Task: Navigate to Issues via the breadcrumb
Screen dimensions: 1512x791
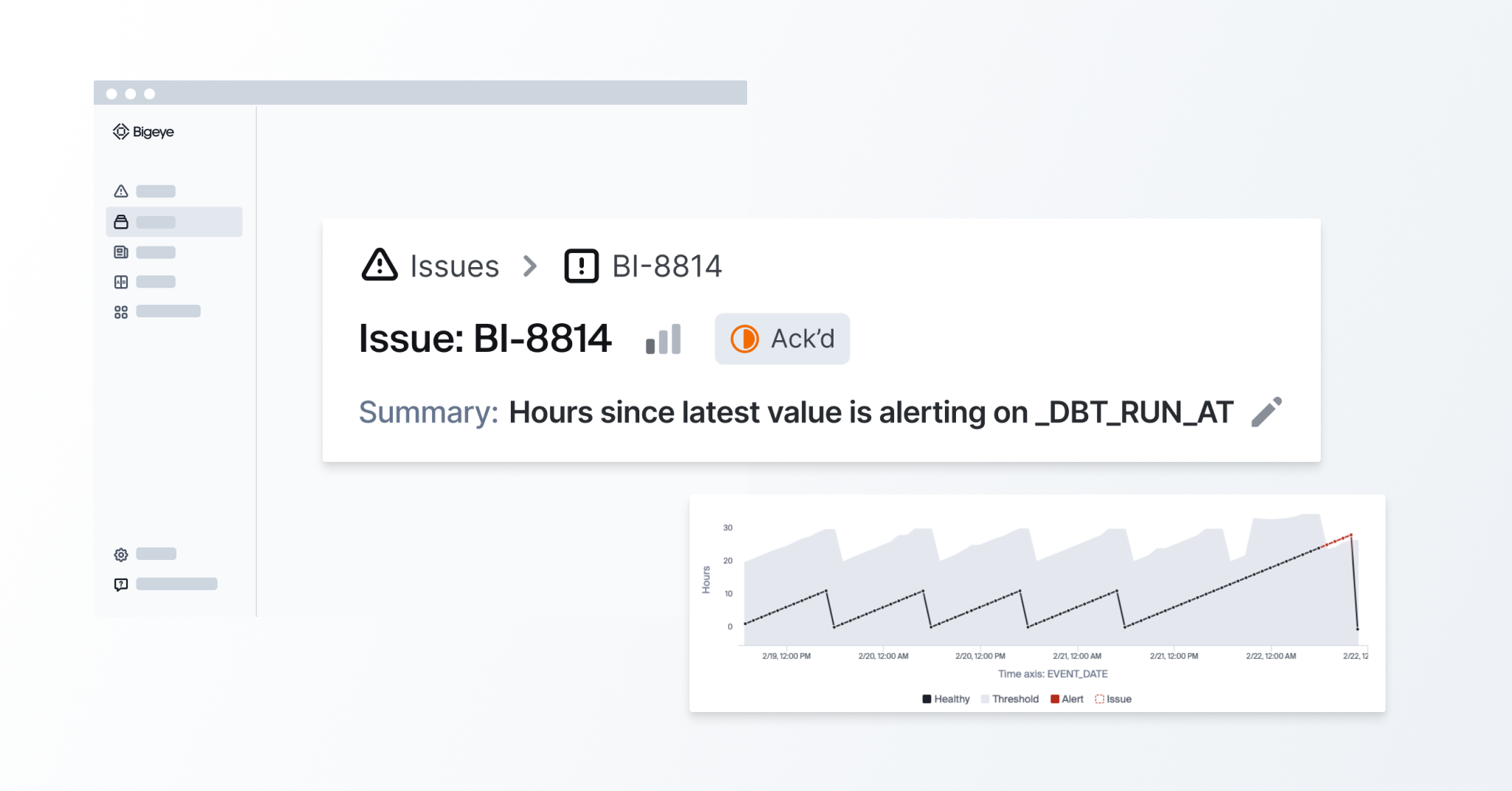Action: 455,266
